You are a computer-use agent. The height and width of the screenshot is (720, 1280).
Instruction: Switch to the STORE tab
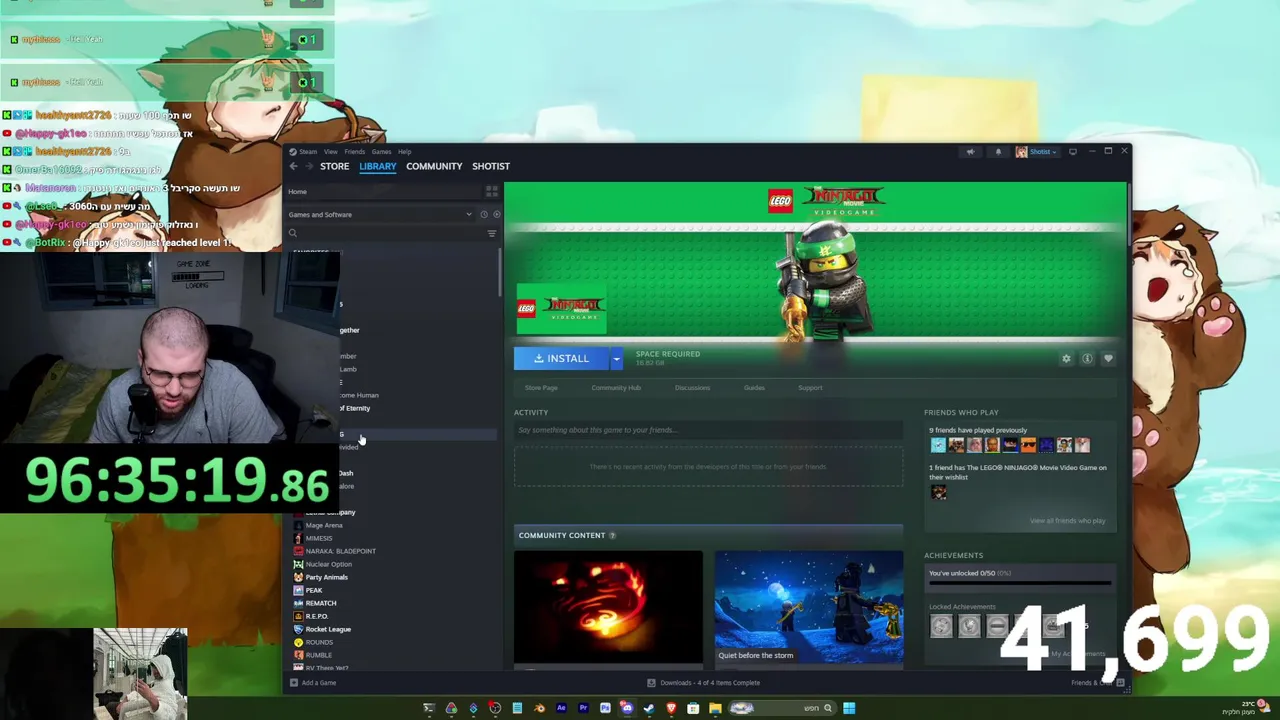(x=334, y=166)
